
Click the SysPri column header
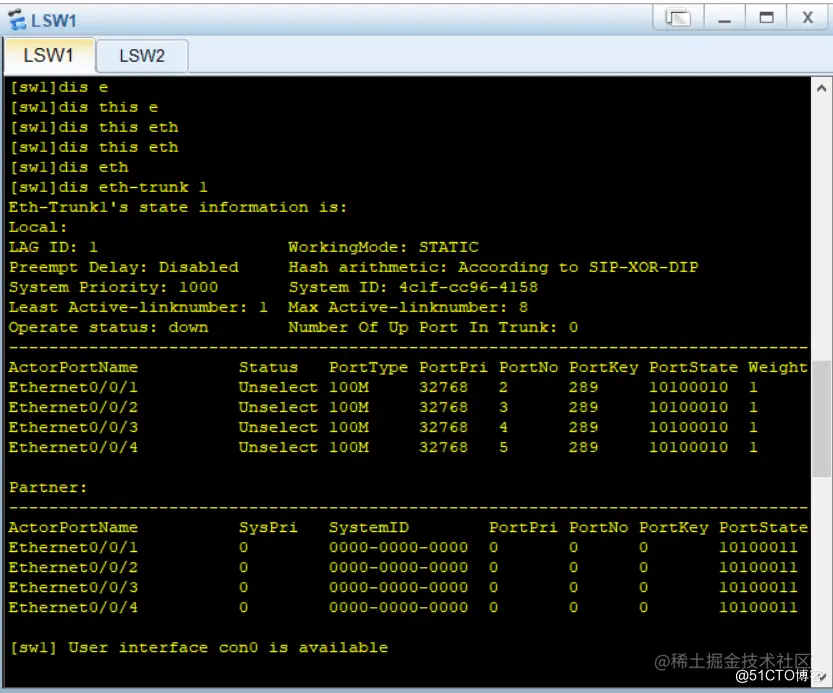coord(268,528)
